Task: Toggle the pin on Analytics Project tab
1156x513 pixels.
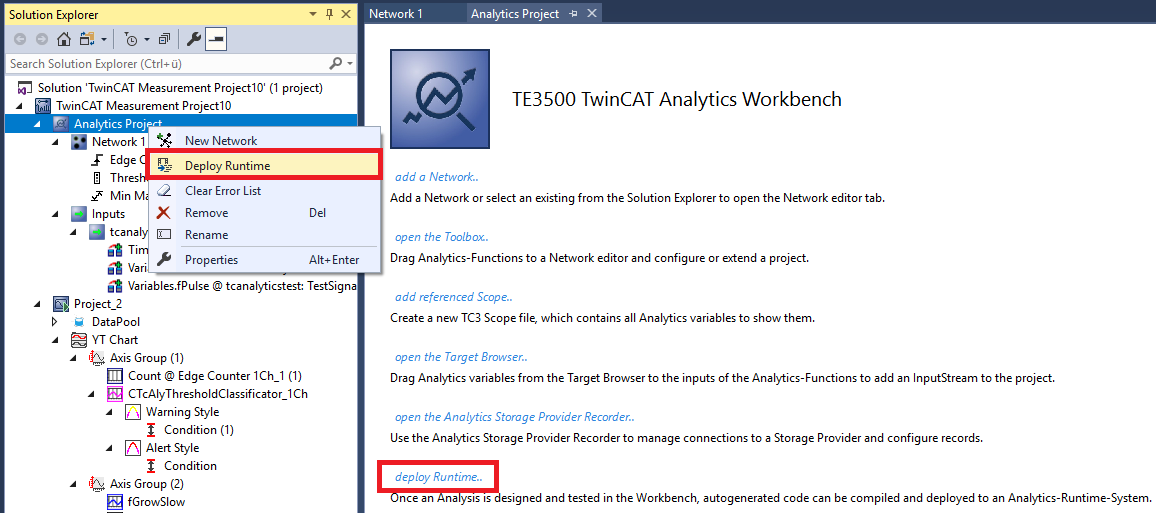Action: click(574, 14)
